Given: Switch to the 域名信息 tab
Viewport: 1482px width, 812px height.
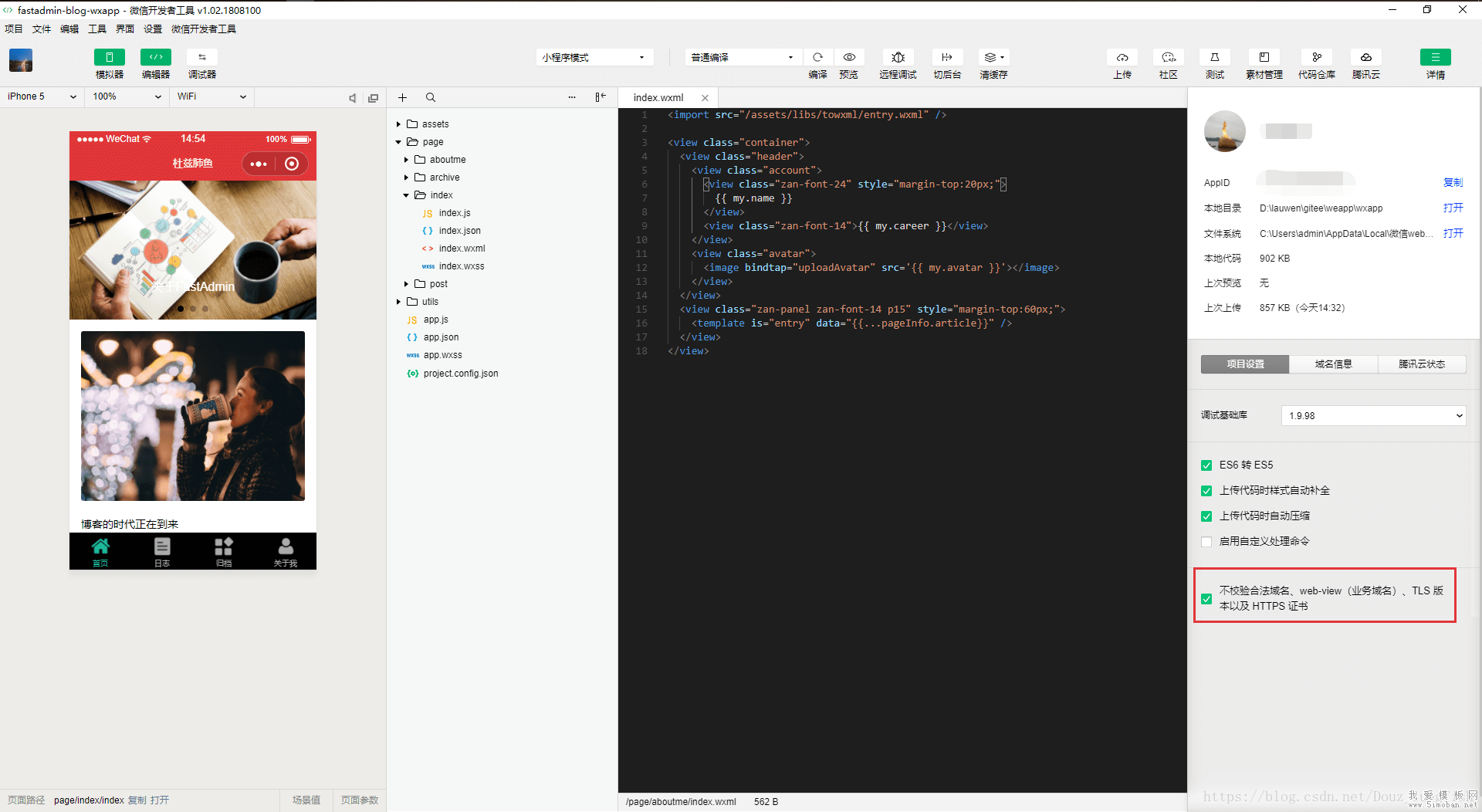Looking at the screenshot, I should tap(1333, 364).
